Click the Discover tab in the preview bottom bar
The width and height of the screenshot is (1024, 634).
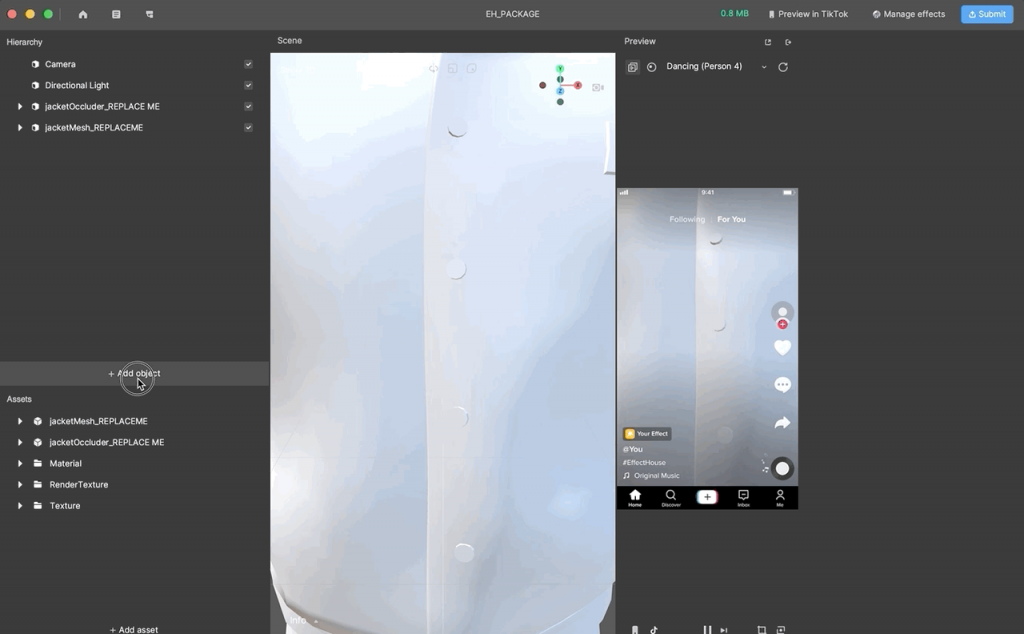[x=671, y=498]
